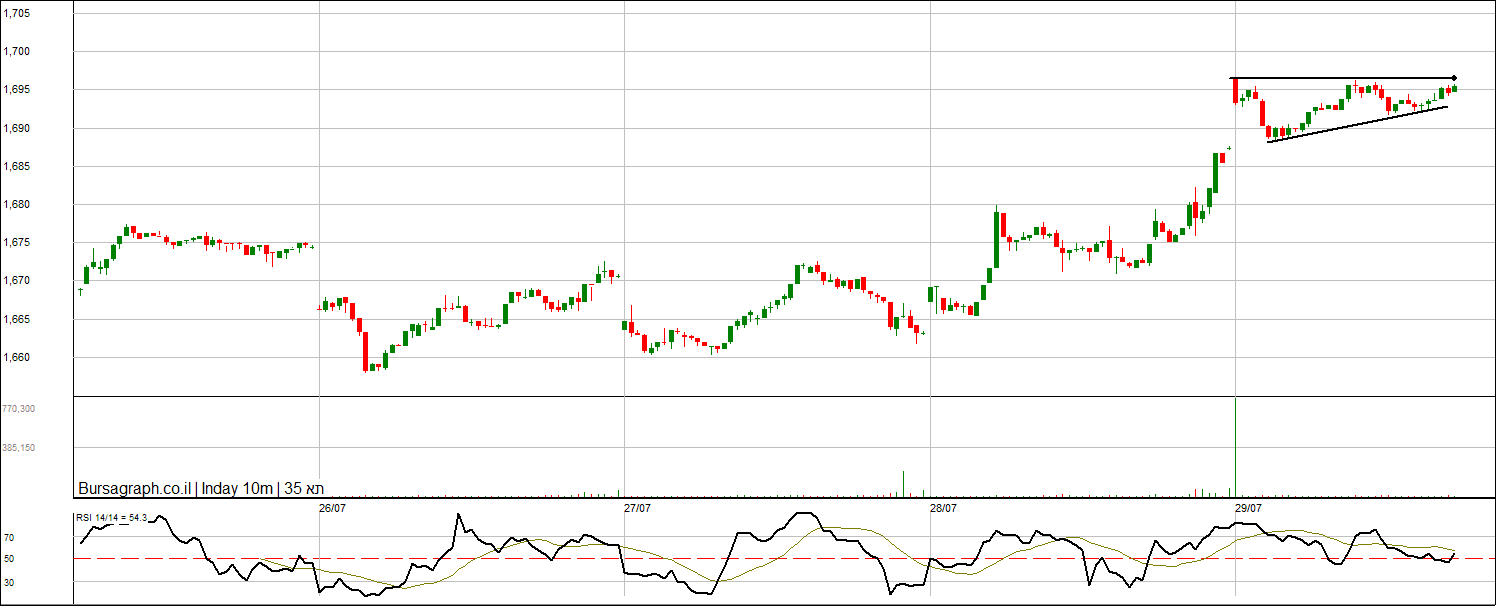Click the RSI 30 level label
This screenshot has width=1496, height=606.
pos(8,581)
